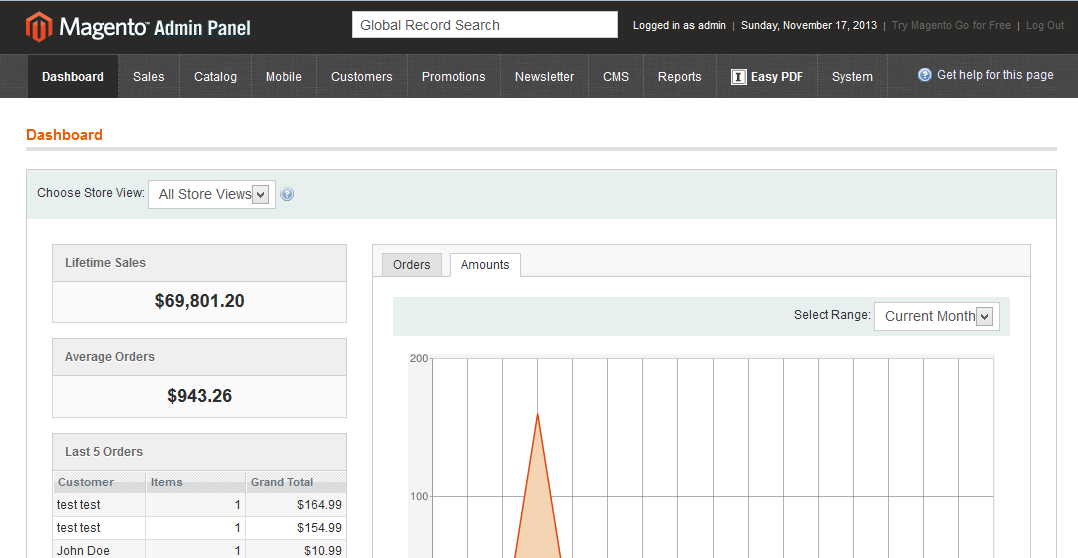Click the Log Out link
Screen dimensions: 1078x558
tap(1045, 25)
